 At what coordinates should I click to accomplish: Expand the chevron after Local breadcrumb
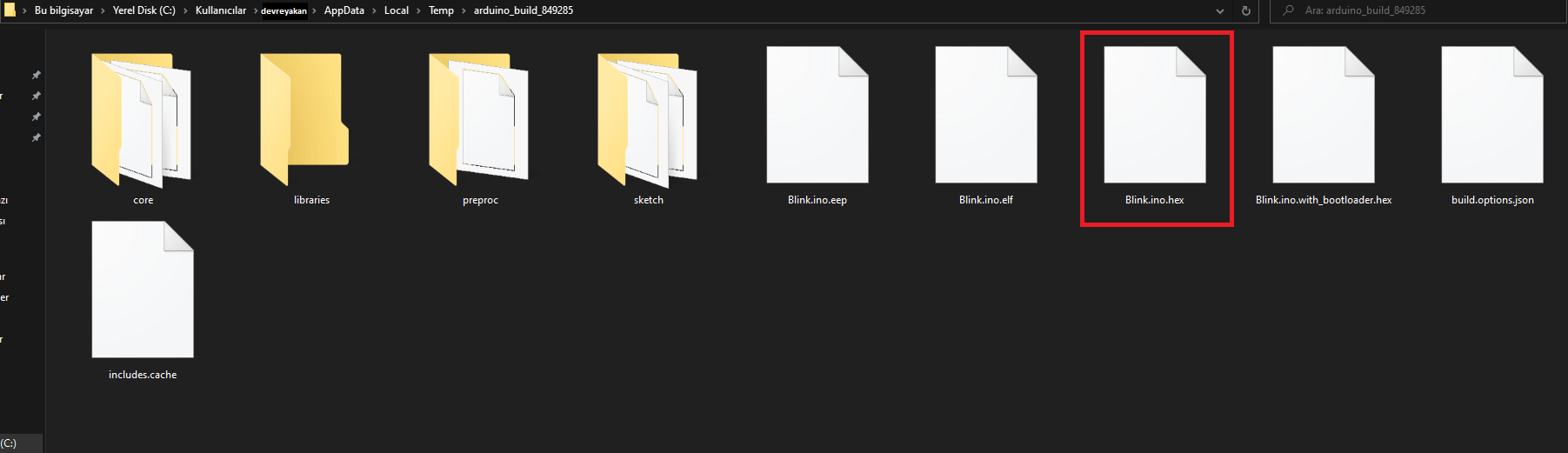coord(418,10)
